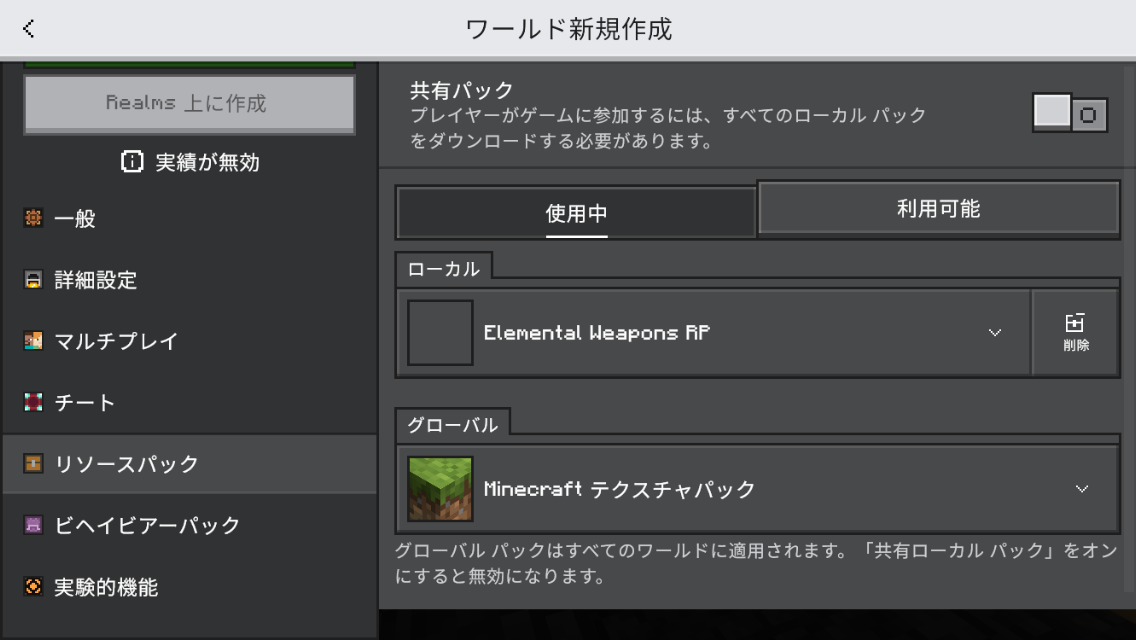Expand the Minecraft テクスチャパック chevron
Screen dimensions: 1136x640
[x=1082, y=489]
